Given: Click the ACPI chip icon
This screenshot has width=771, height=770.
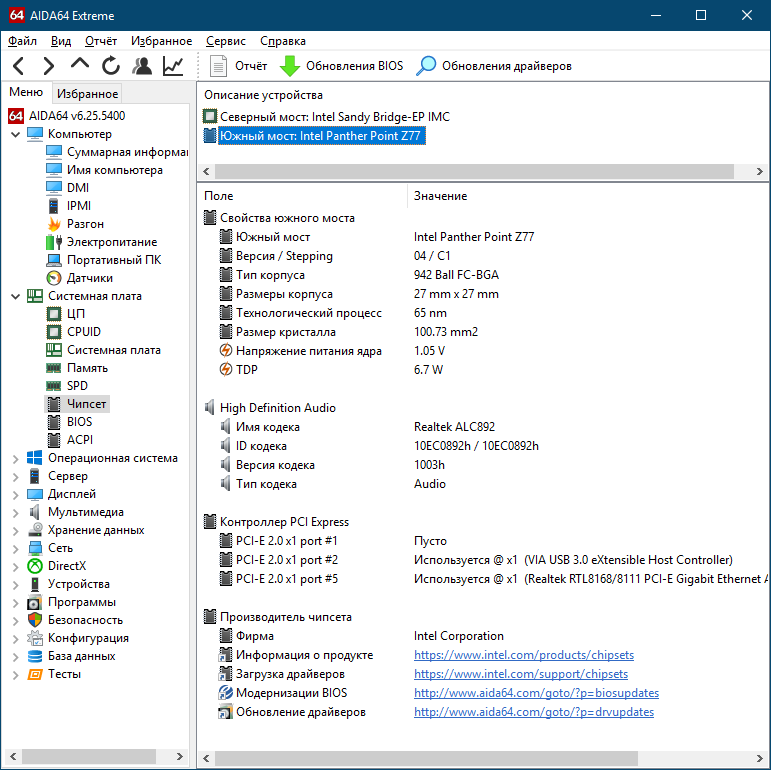Looking at the screenshot, I should [54, 440].
